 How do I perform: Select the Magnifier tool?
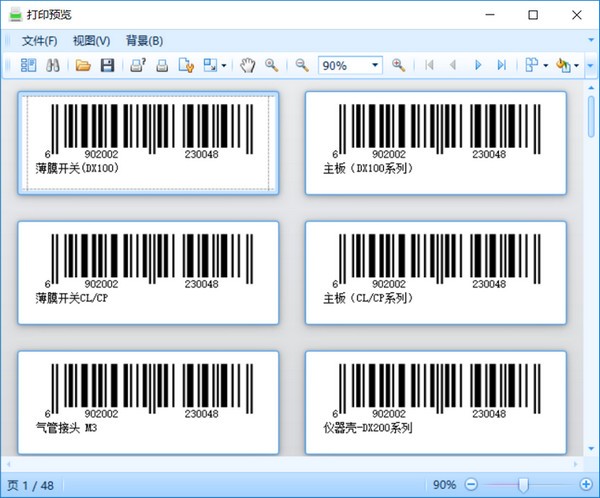click(272, 65)
